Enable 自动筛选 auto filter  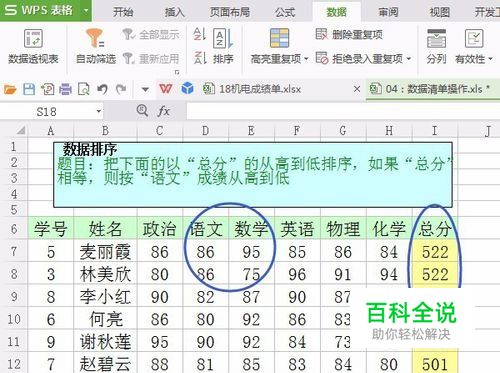coord(96,47)
